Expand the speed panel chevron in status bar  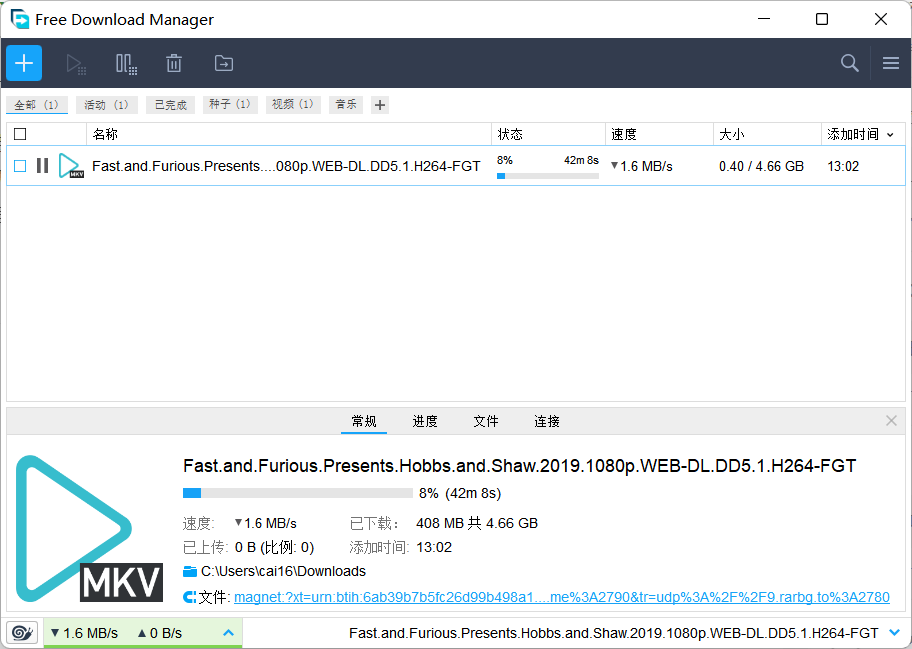pos(229,633)
